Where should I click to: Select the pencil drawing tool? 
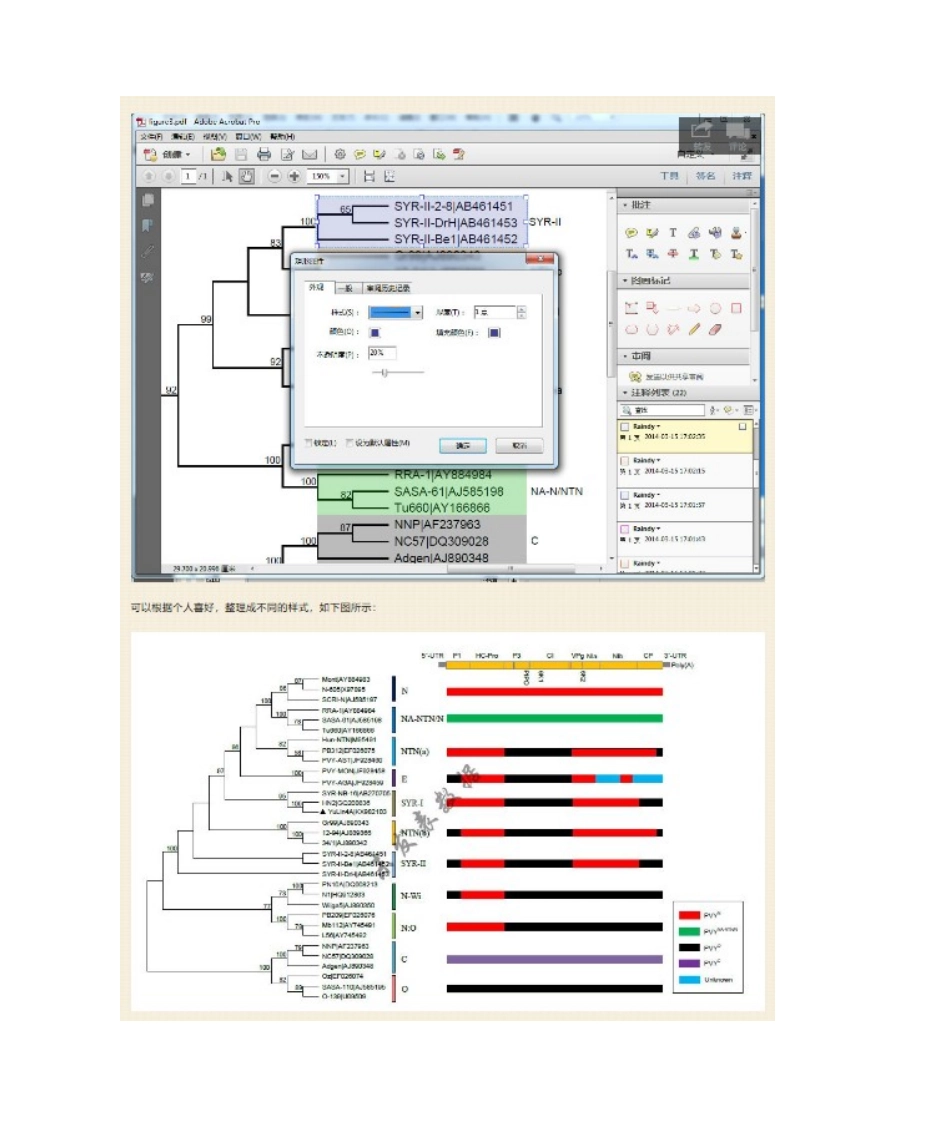coord(694,329)
